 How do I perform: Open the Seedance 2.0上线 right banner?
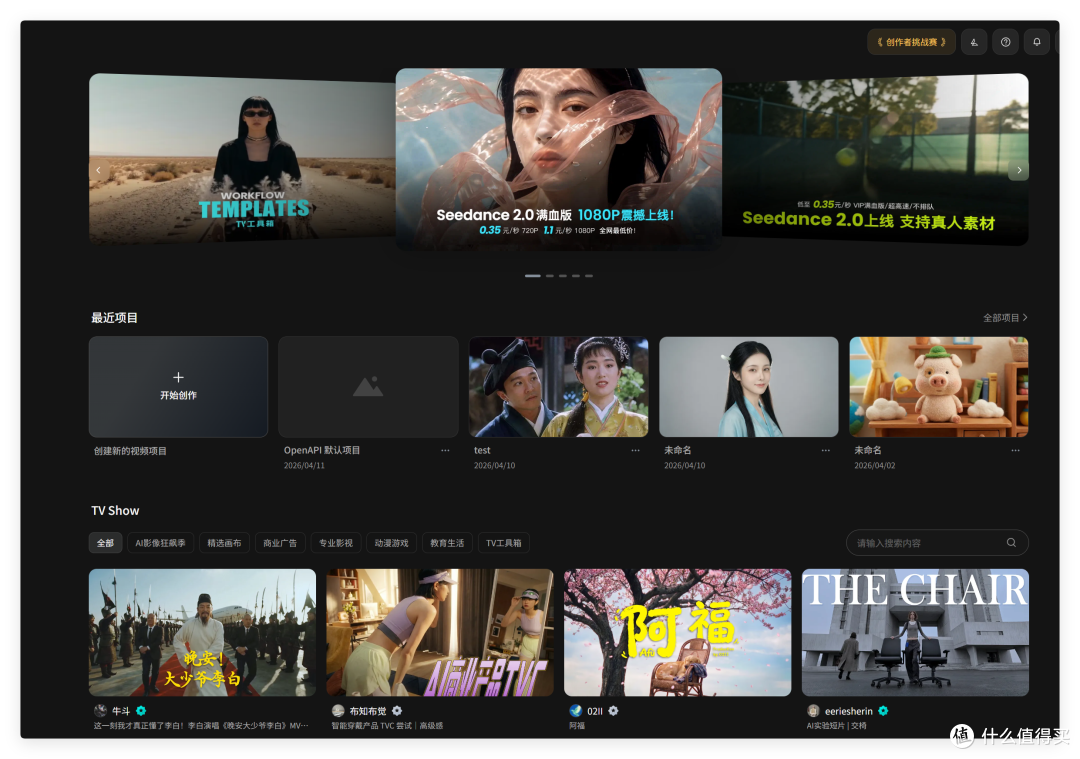tap(875, 159)
